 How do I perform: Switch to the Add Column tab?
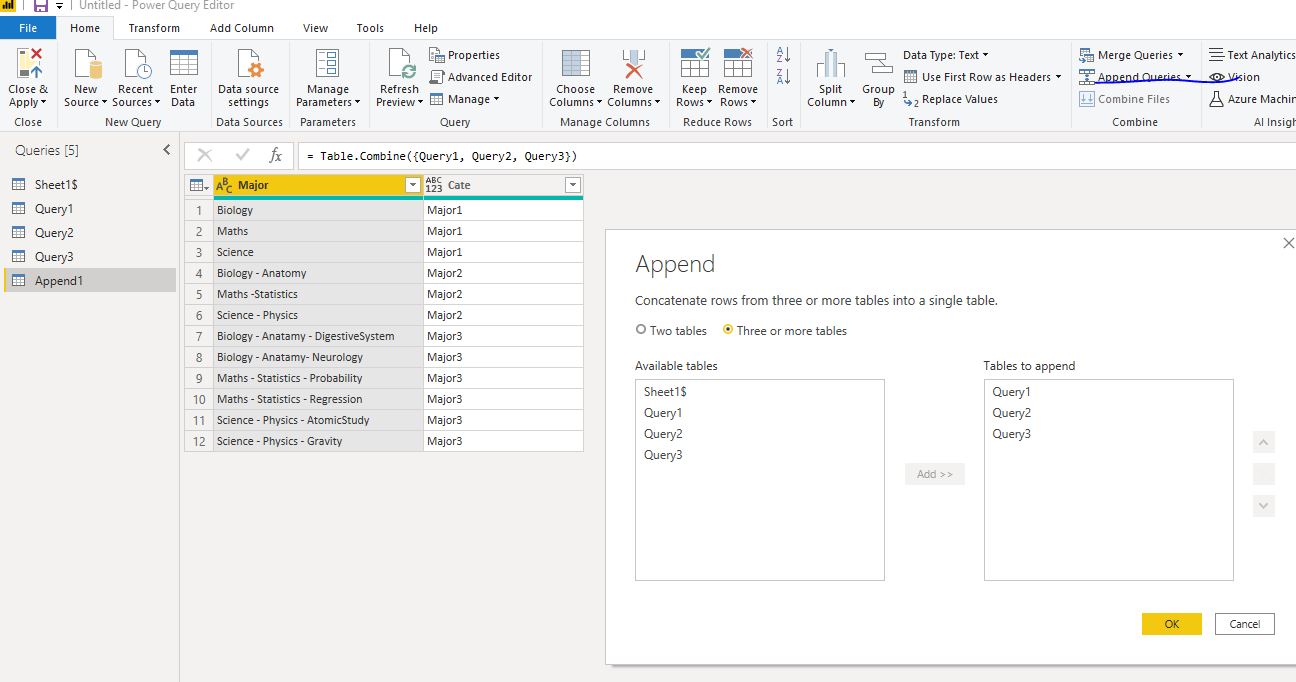241,28
